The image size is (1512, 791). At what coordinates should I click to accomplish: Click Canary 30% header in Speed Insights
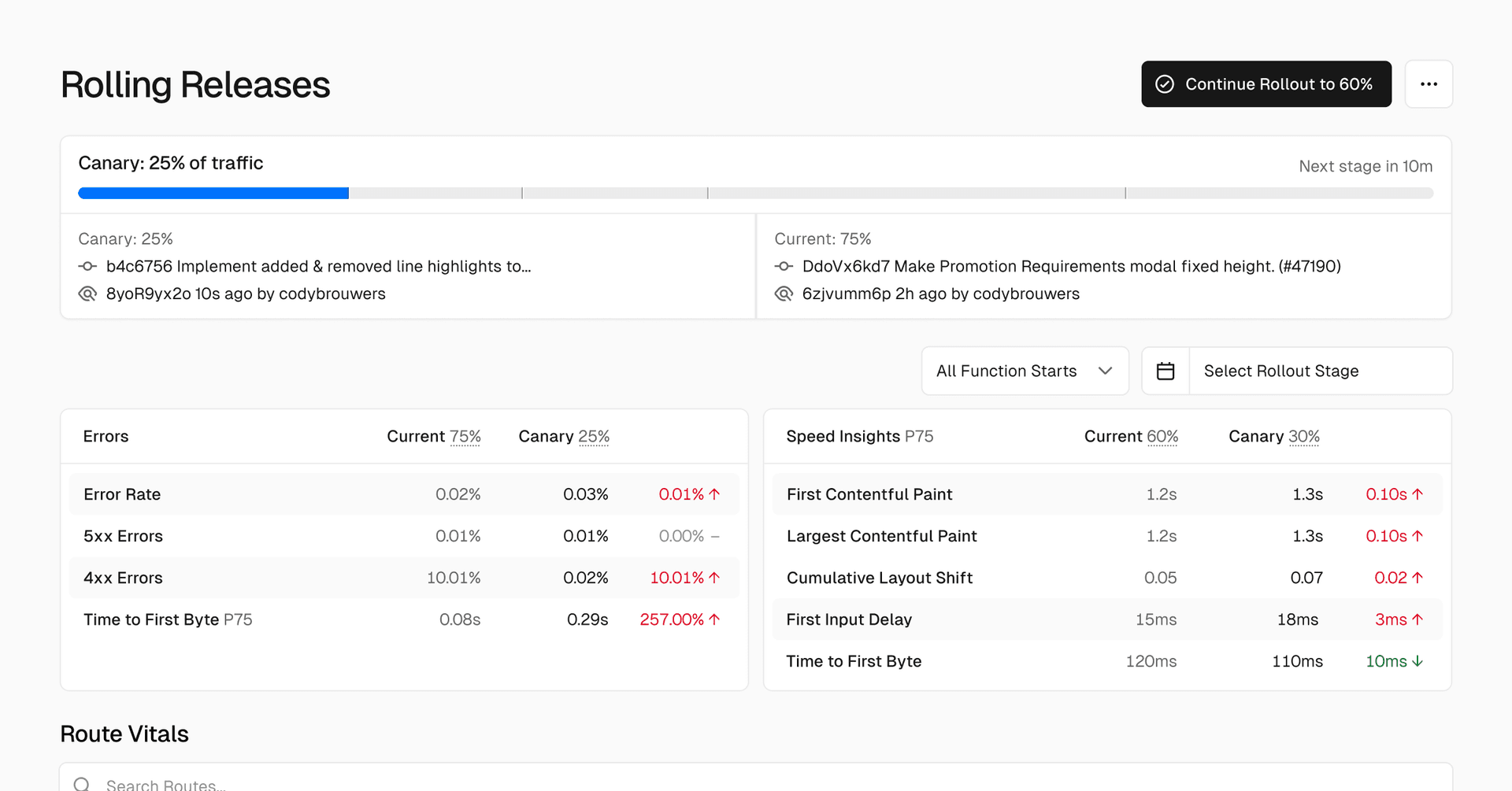click(x=1273, y=437)
